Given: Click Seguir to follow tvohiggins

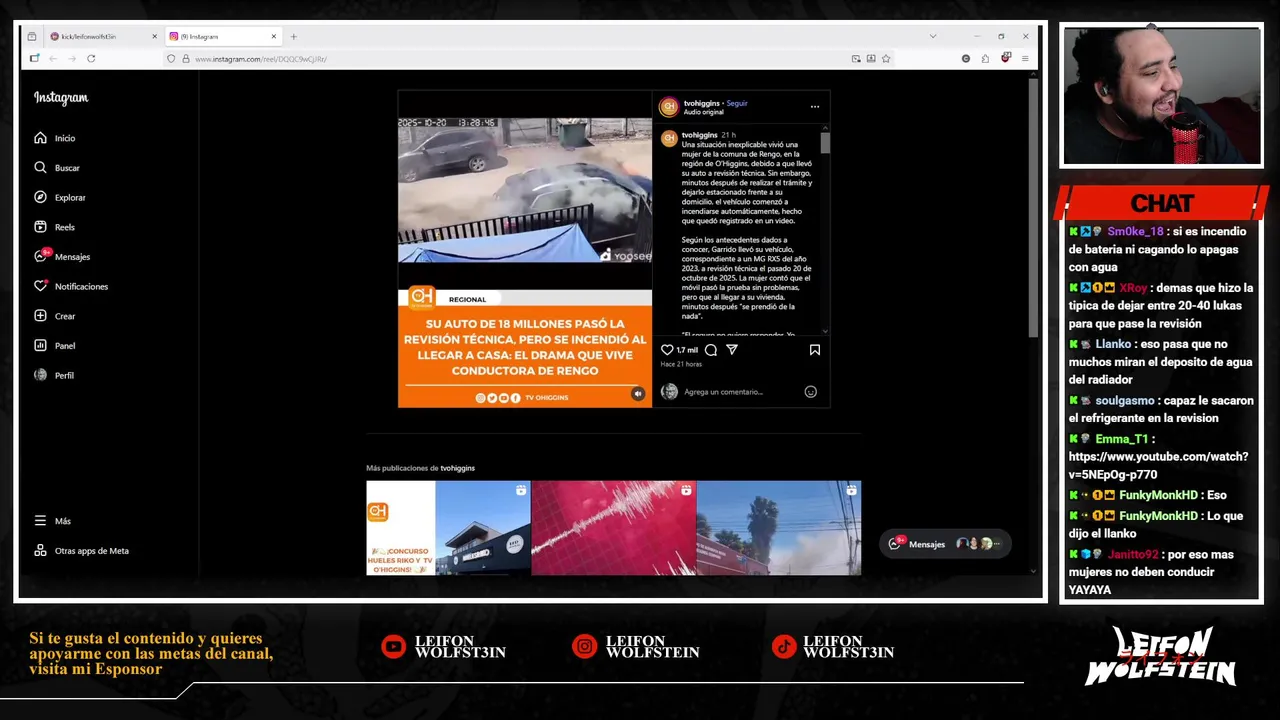Looking at the screenshot, I should tap(737, 103).
